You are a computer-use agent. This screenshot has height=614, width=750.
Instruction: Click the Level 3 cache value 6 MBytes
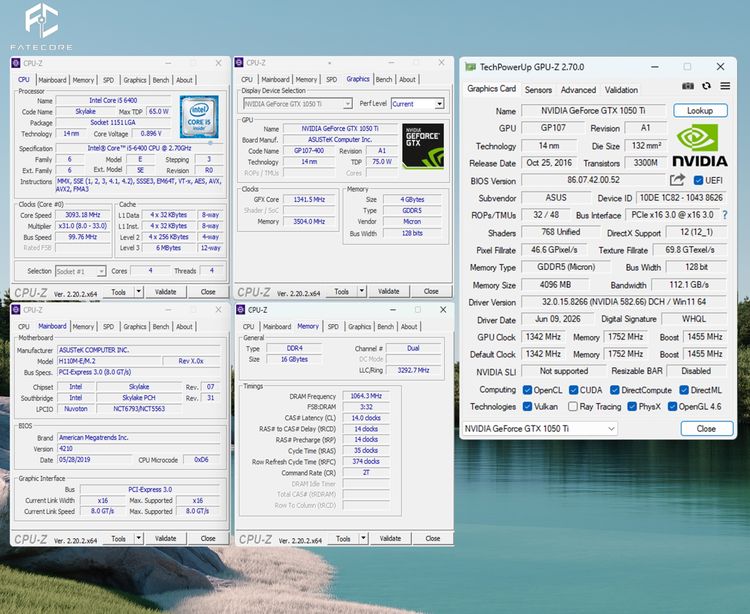pyautogui.click(x=168, y=248)
